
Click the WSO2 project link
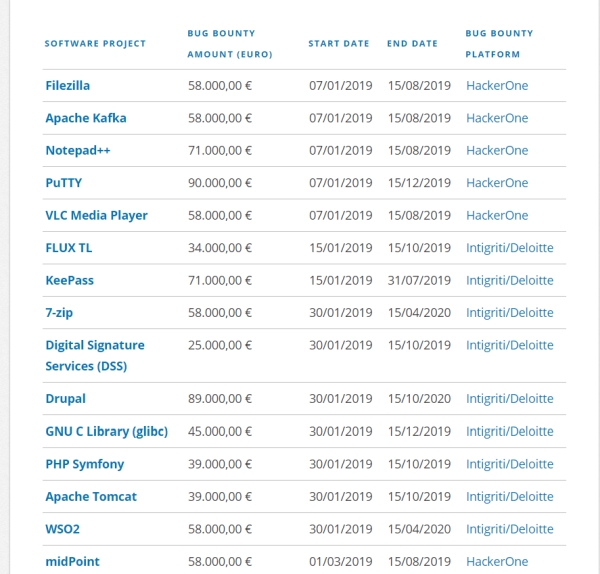pyautogui.click(x=63, y=529)
